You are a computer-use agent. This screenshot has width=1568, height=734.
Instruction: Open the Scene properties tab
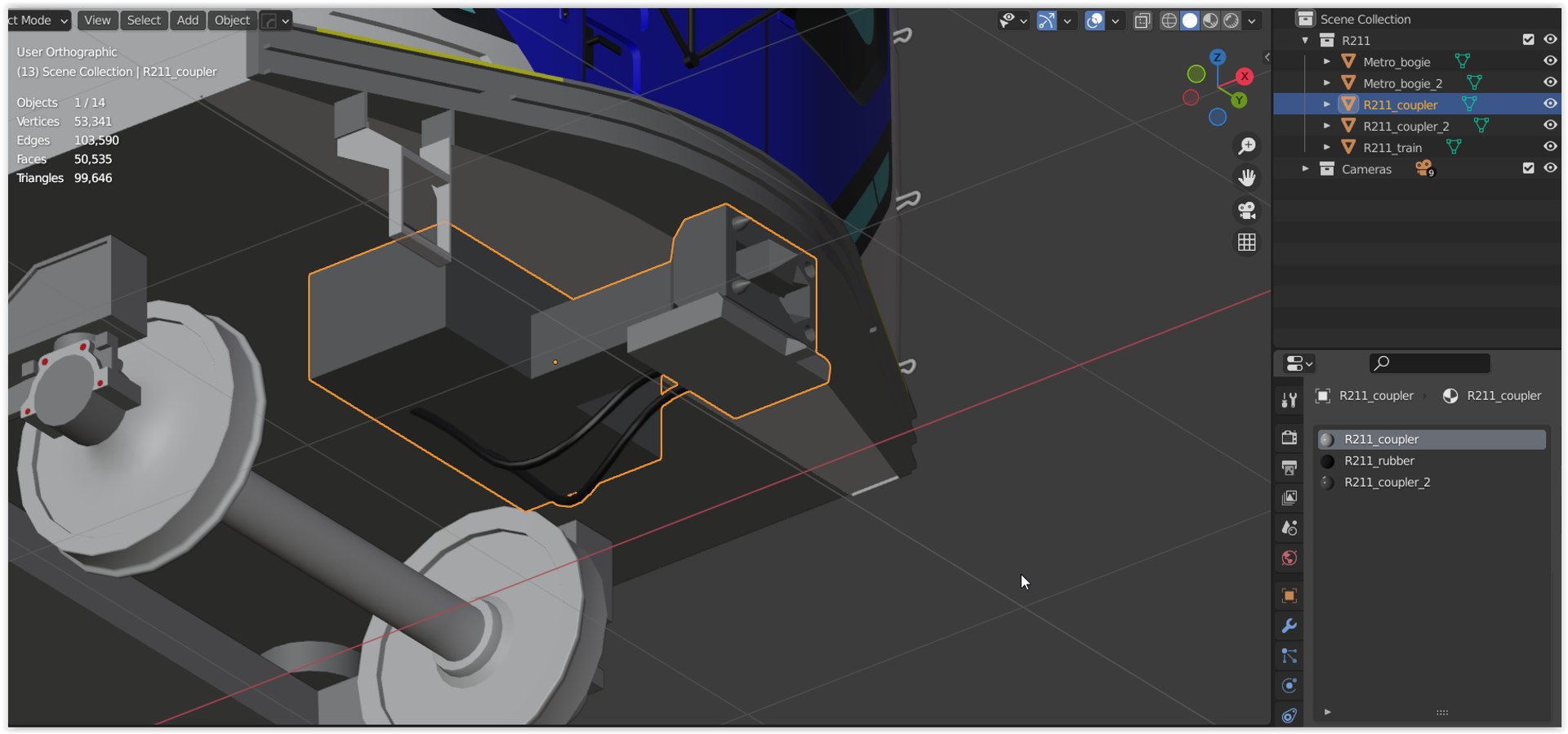(1290, 527)
